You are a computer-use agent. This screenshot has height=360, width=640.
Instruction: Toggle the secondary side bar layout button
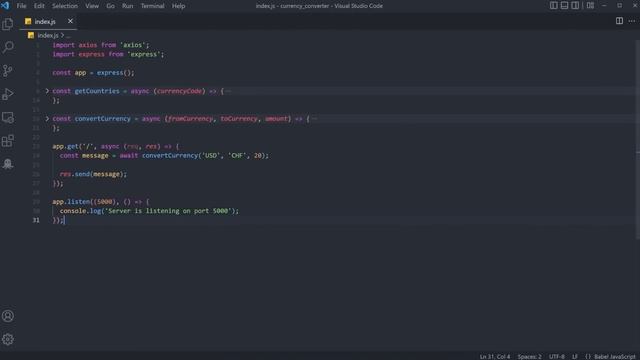pos(575,6)
